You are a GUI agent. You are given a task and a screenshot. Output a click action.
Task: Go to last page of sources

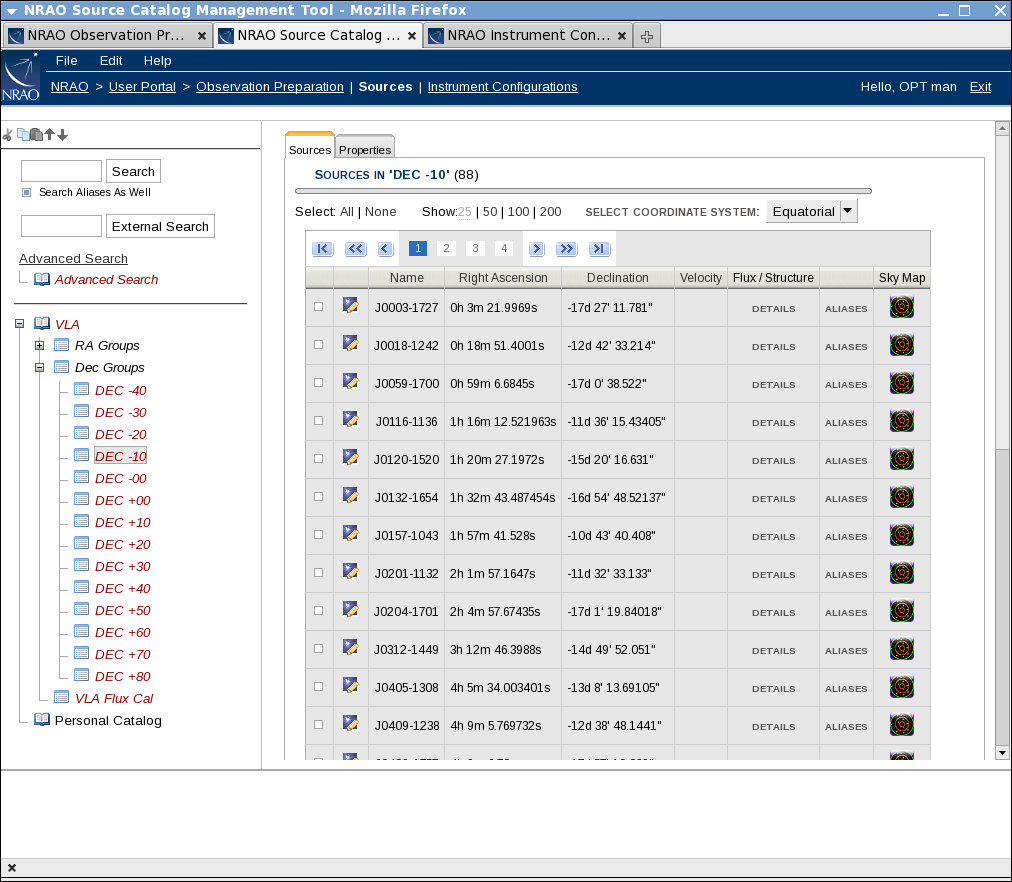[599, 249]
